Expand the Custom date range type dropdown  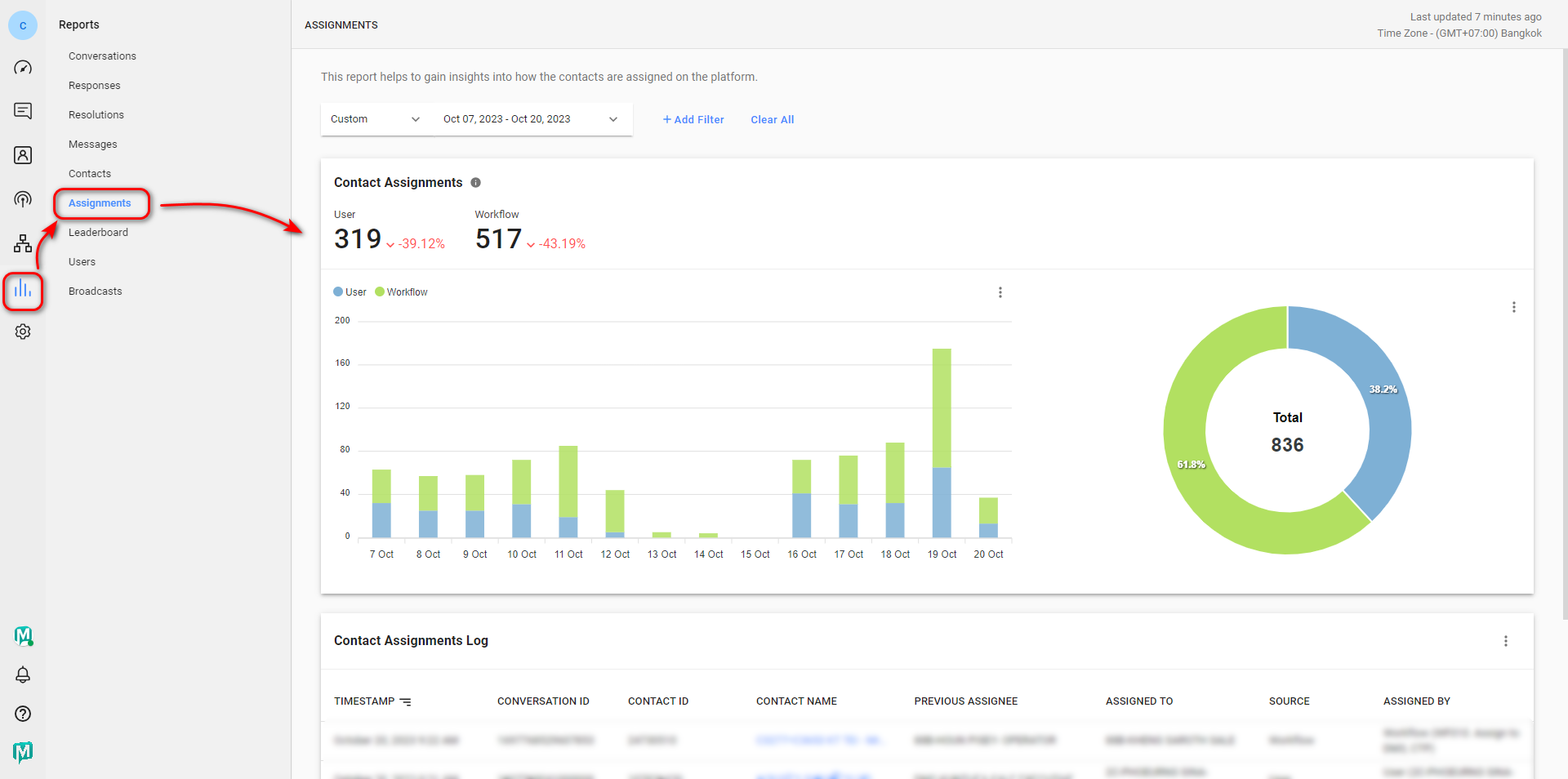376,119
